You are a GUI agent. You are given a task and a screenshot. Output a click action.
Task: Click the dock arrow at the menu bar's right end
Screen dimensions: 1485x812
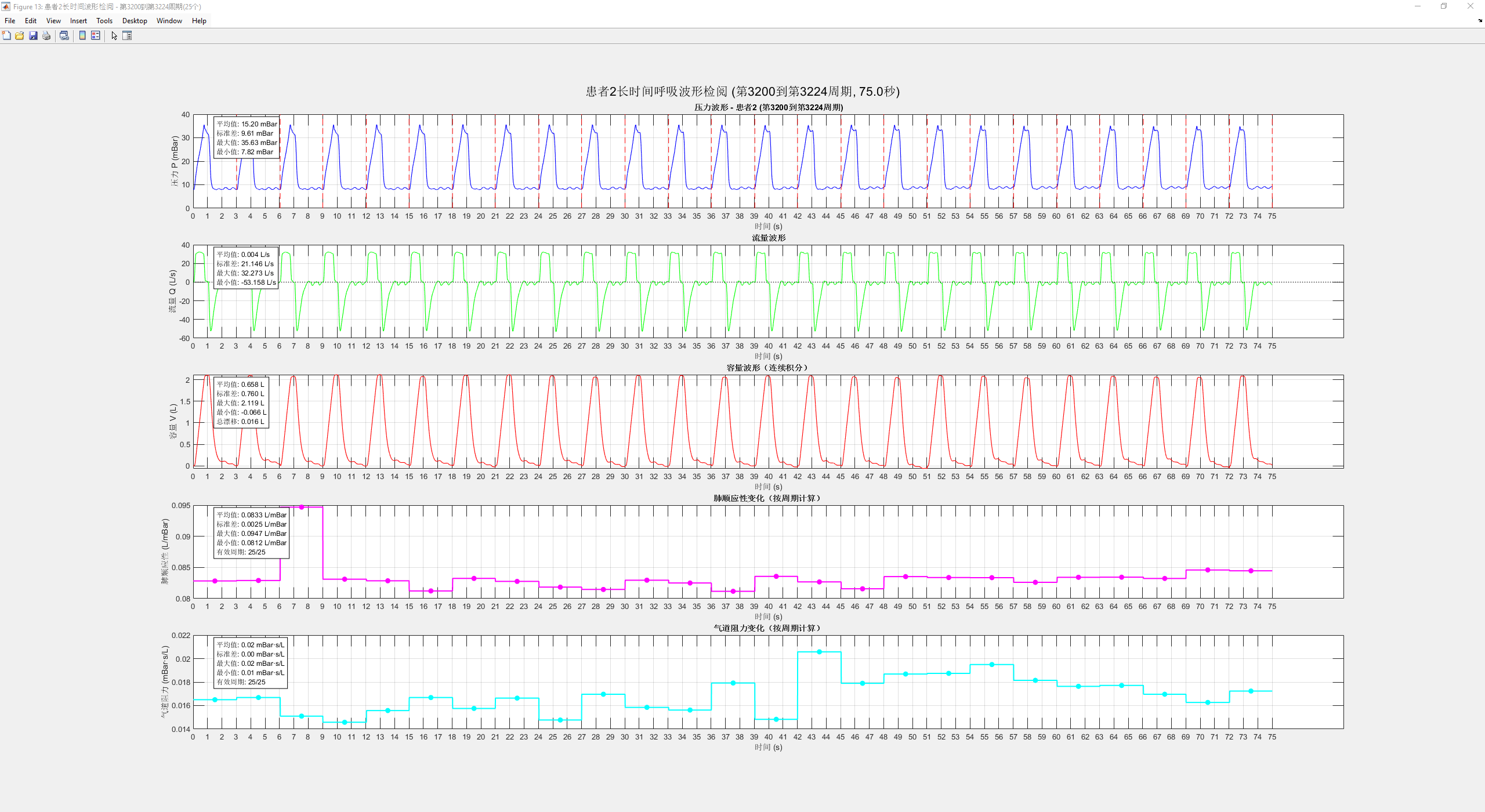pyautogui.click(x=1480, y=20)
